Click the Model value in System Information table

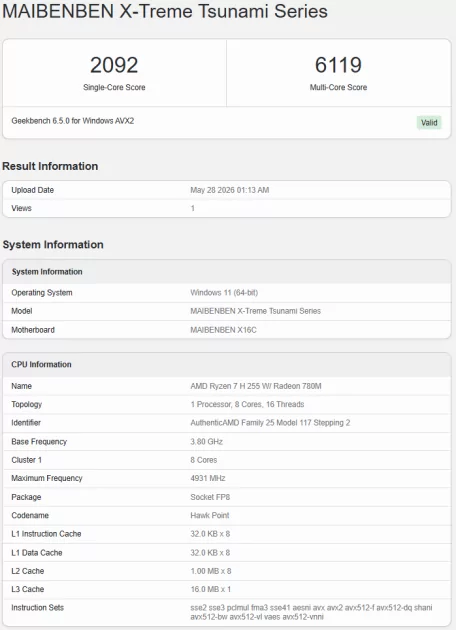[x=256, y=311]
